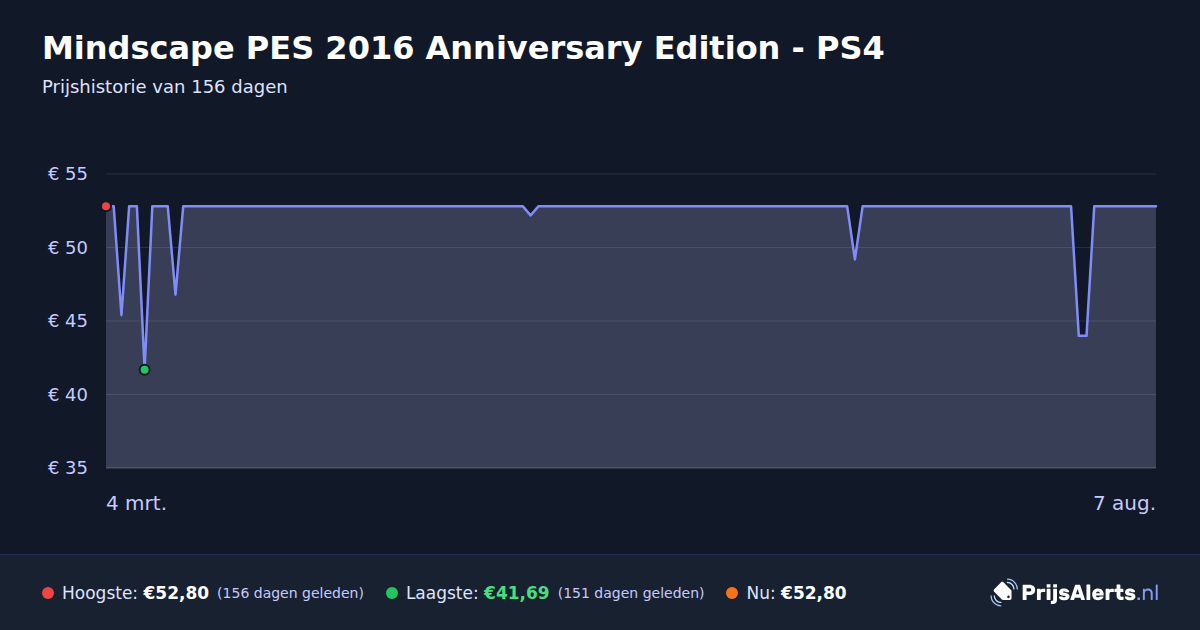Click the Laagste €41,69 price value
The width and height of the screenshot is (1200, 630).
pos(516,593)
